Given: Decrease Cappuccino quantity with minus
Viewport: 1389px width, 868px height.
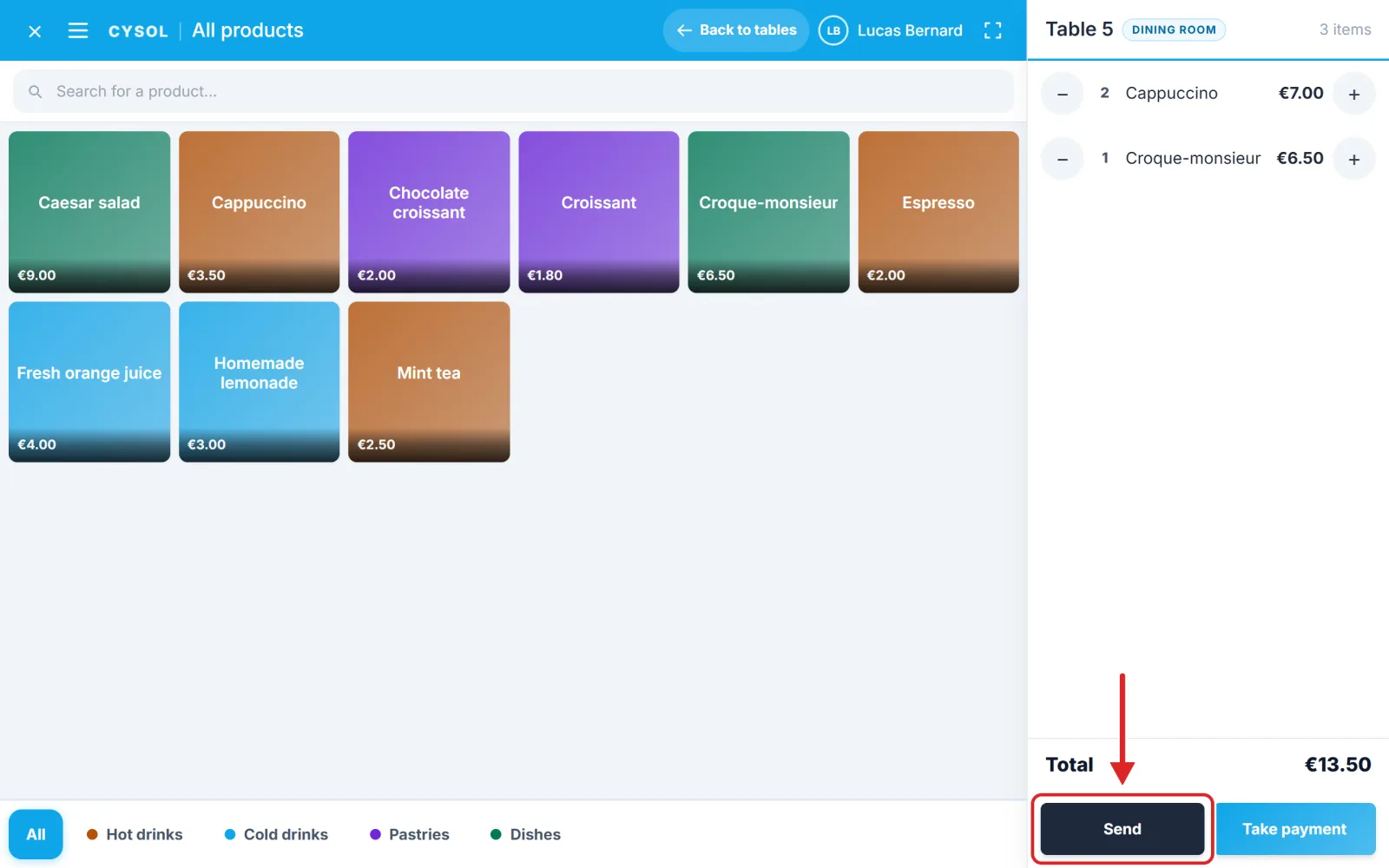Looking at the screenshot, I should [1063, 94].
